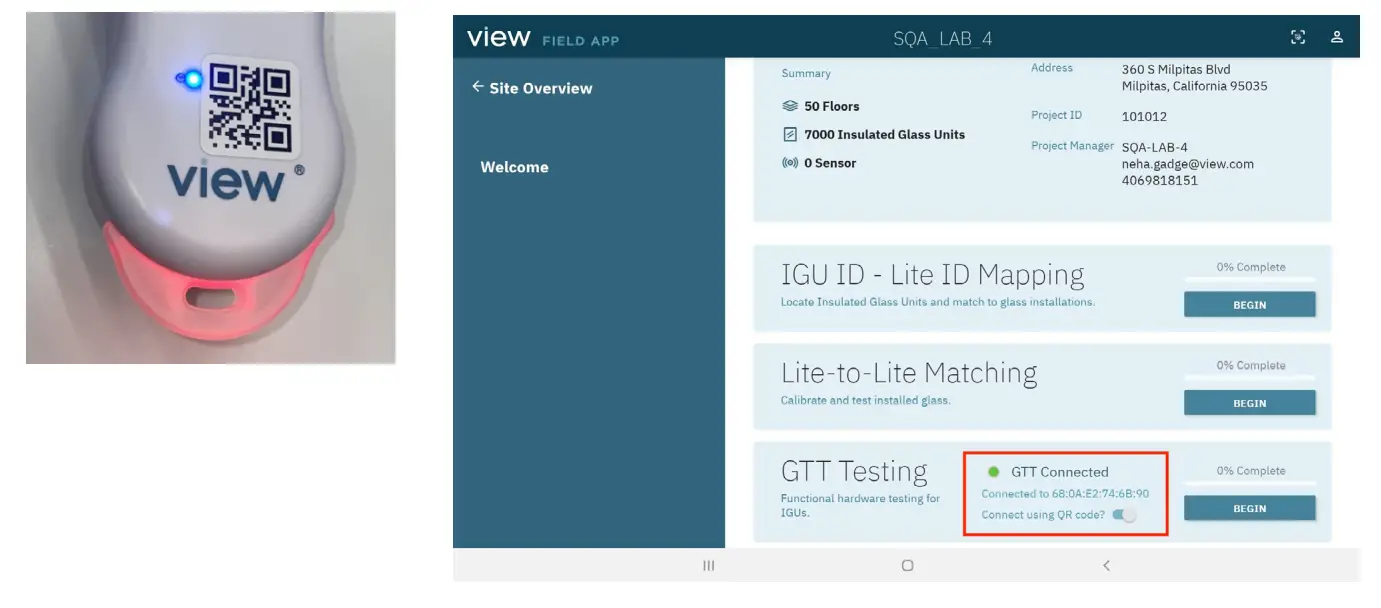Viewport: 1381px width, 608px height.
Task: Select Welcome in the sidebar
Action: click(x=514, y=167)
